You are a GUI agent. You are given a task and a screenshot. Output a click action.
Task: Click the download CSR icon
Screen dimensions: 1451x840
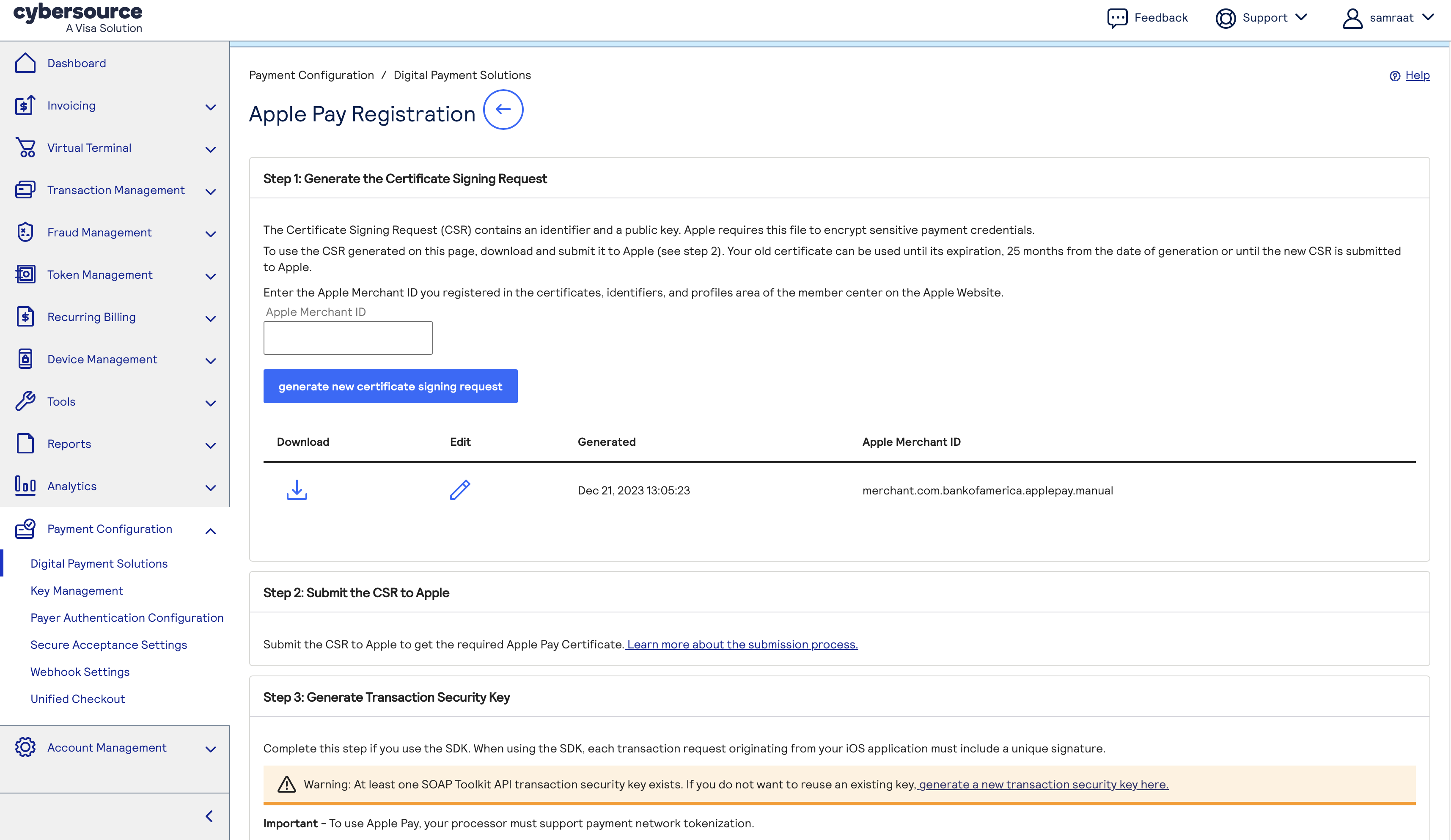click(297, 490)
